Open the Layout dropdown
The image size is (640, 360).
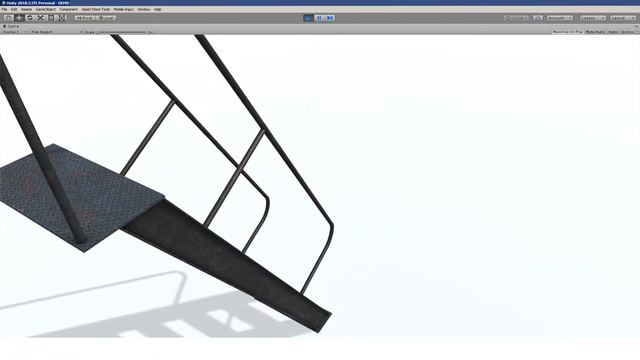tap(623, 18)
